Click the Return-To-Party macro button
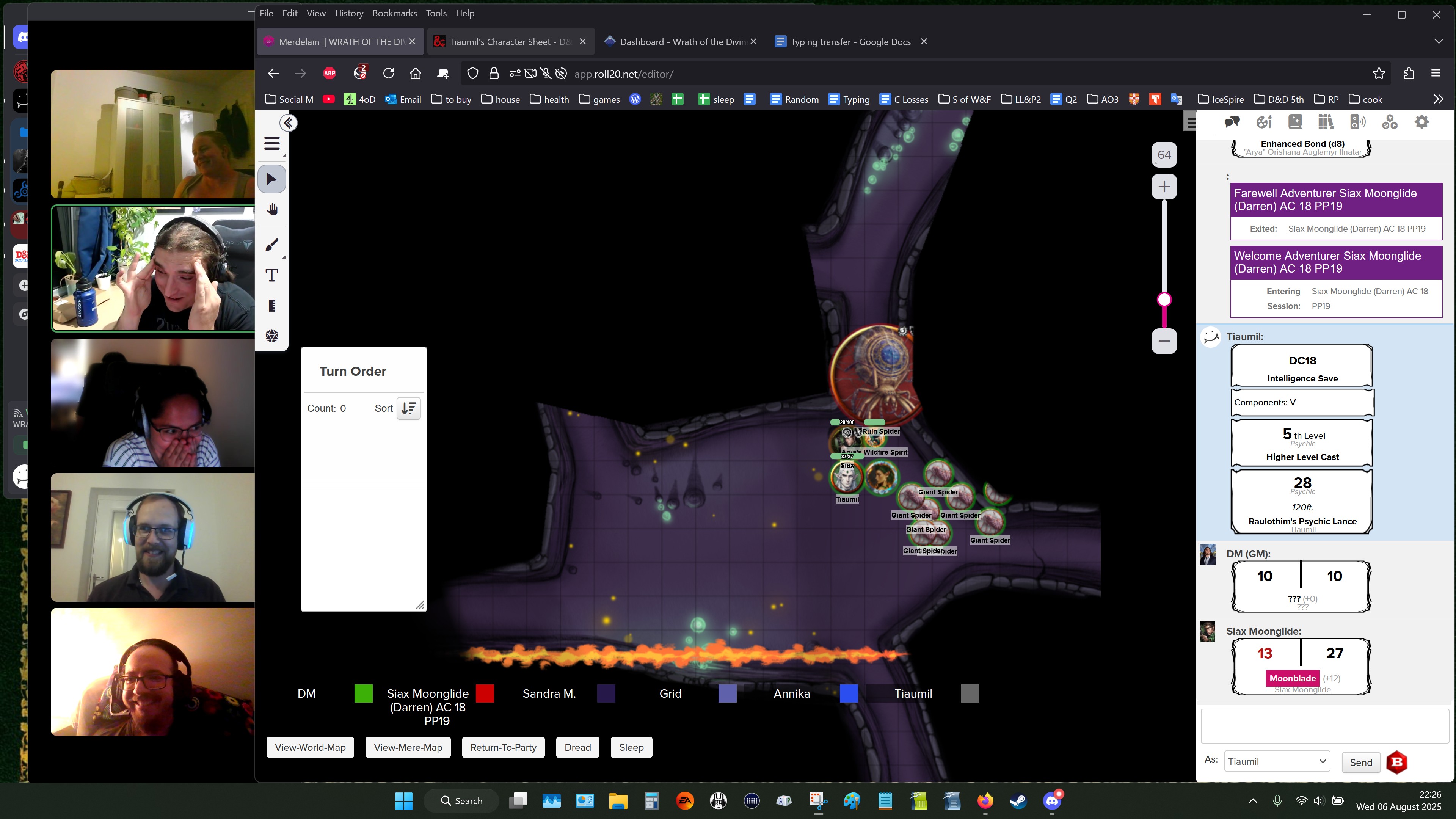 click(503, 747)
